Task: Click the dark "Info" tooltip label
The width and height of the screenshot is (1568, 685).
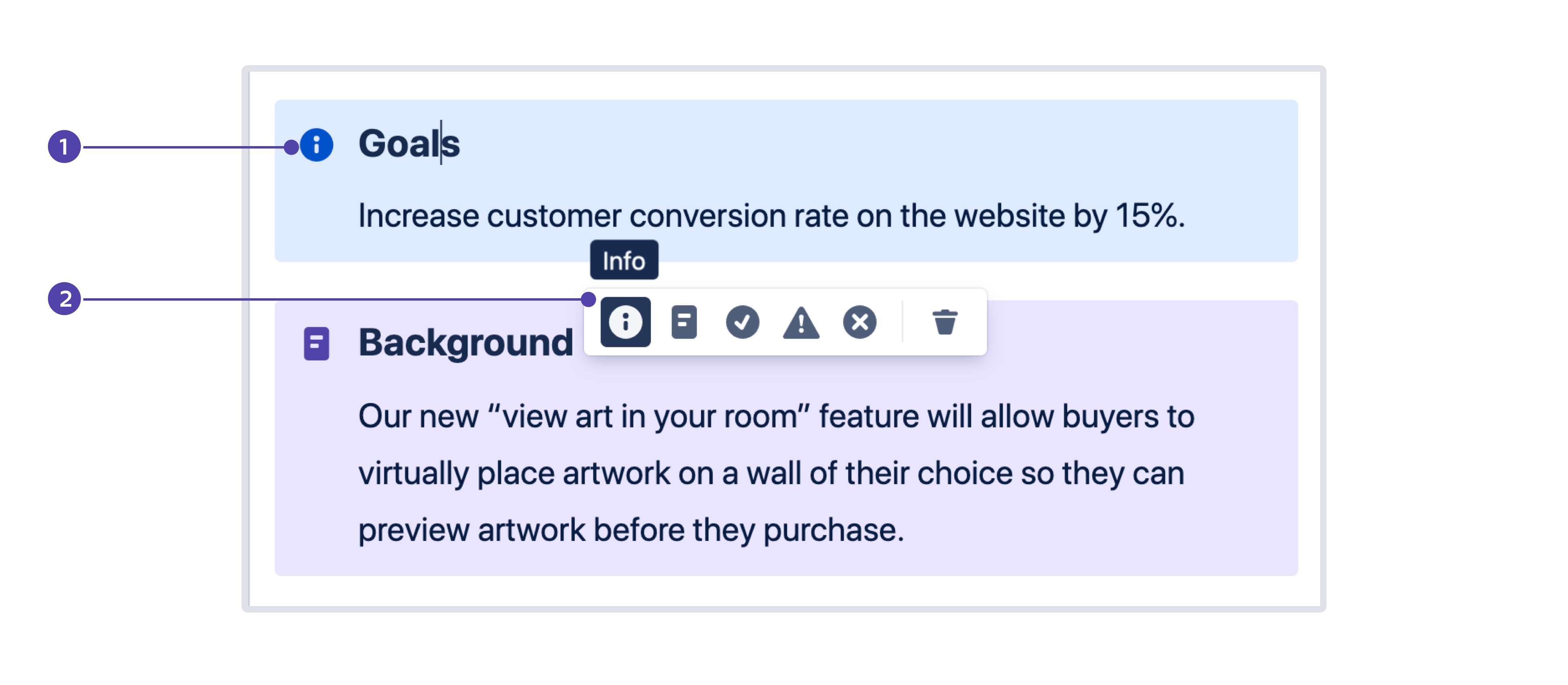Action: [624, 261]
